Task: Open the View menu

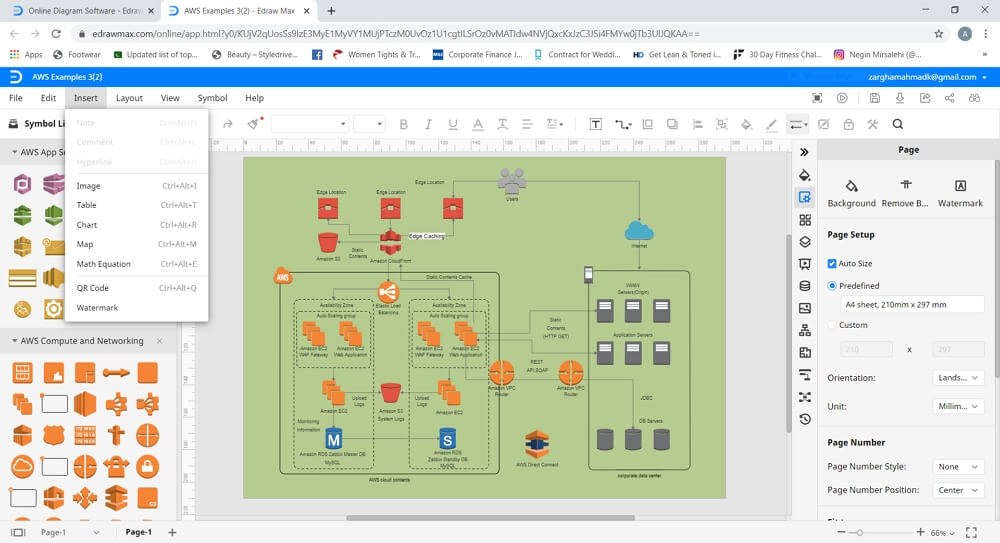Action: pos(170,98)
